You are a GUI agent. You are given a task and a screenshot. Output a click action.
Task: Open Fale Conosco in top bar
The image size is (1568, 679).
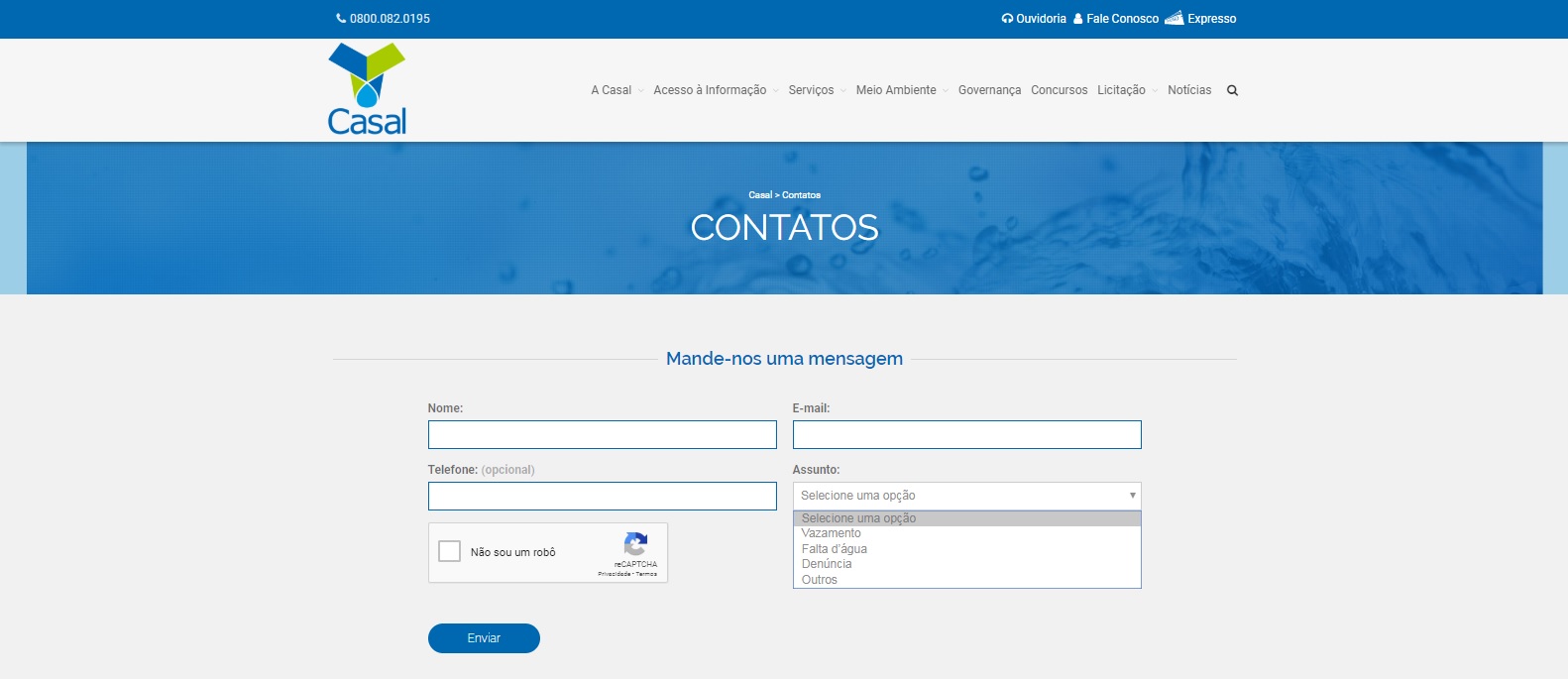[1116, 19]
